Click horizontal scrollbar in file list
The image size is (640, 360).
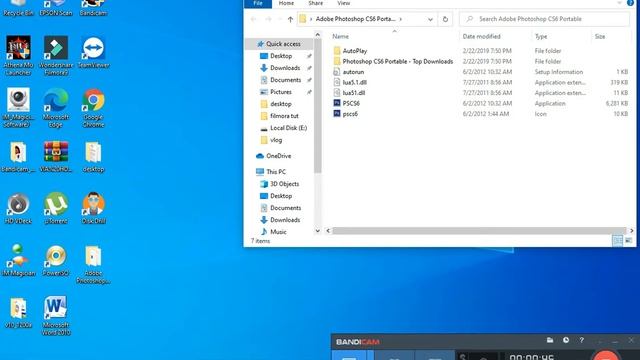[x=479, y=231]
